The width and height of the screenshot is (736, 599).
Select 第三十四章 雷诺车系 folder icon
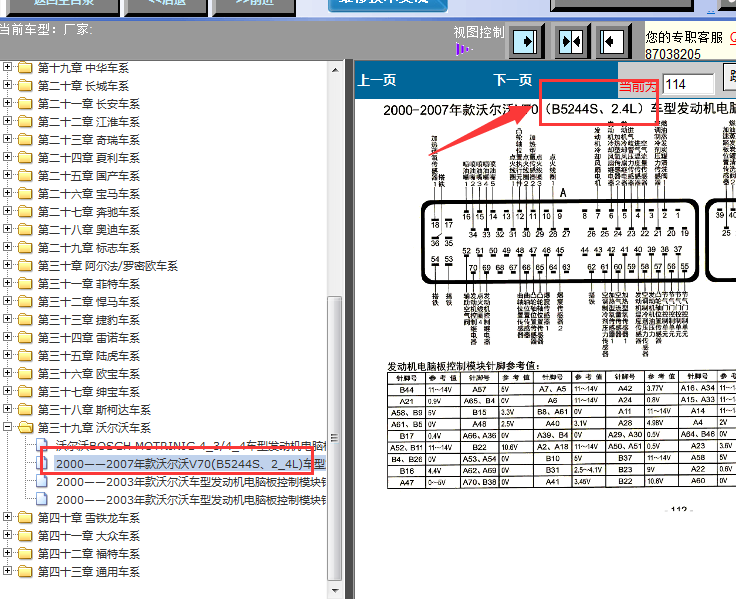[x=25, y=338]
